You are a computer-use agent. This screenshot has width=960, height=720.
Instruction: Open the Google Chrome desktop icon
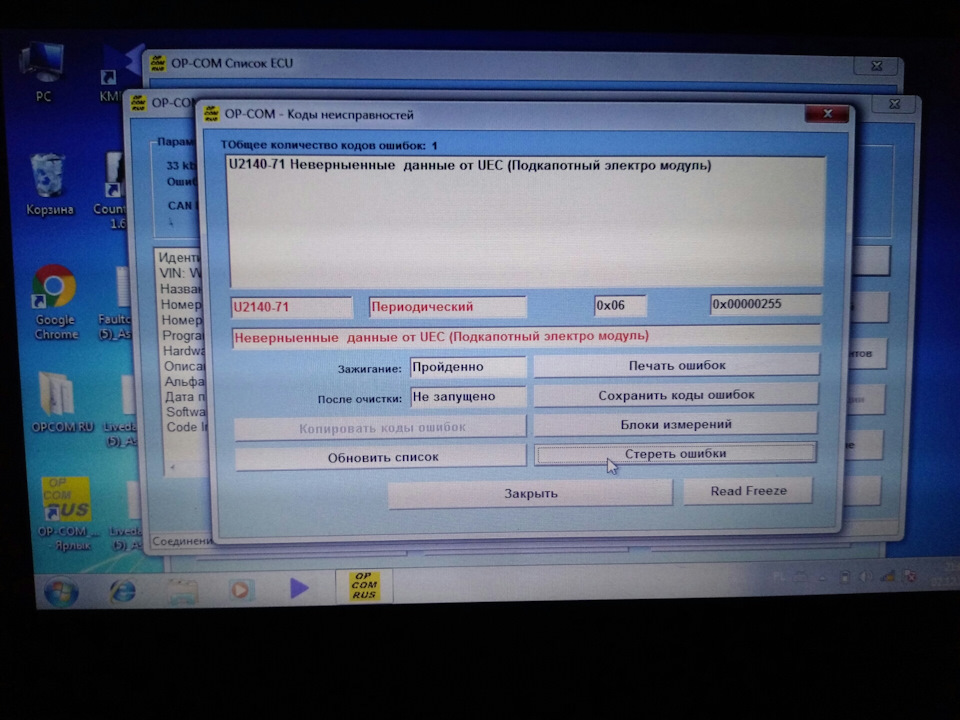(56, 302)
